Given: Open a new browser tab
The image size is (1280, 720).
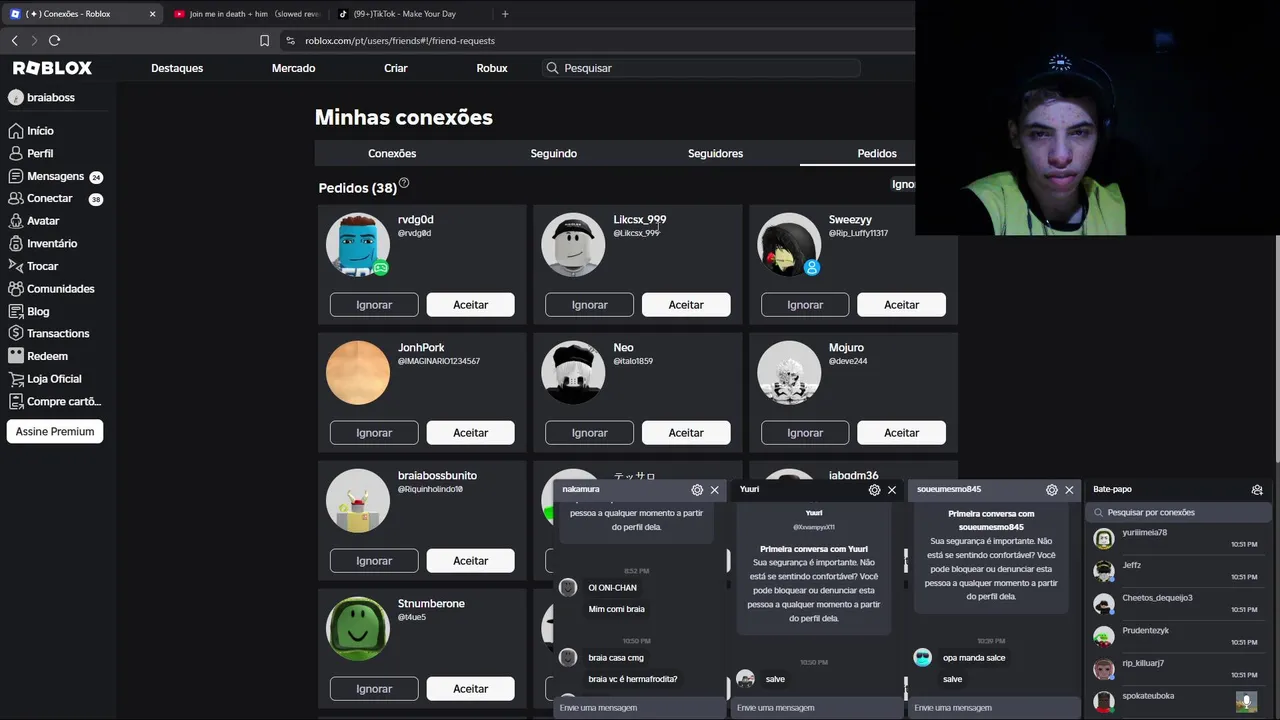Looking at the screenshot, I should click(x=505, y=14).
